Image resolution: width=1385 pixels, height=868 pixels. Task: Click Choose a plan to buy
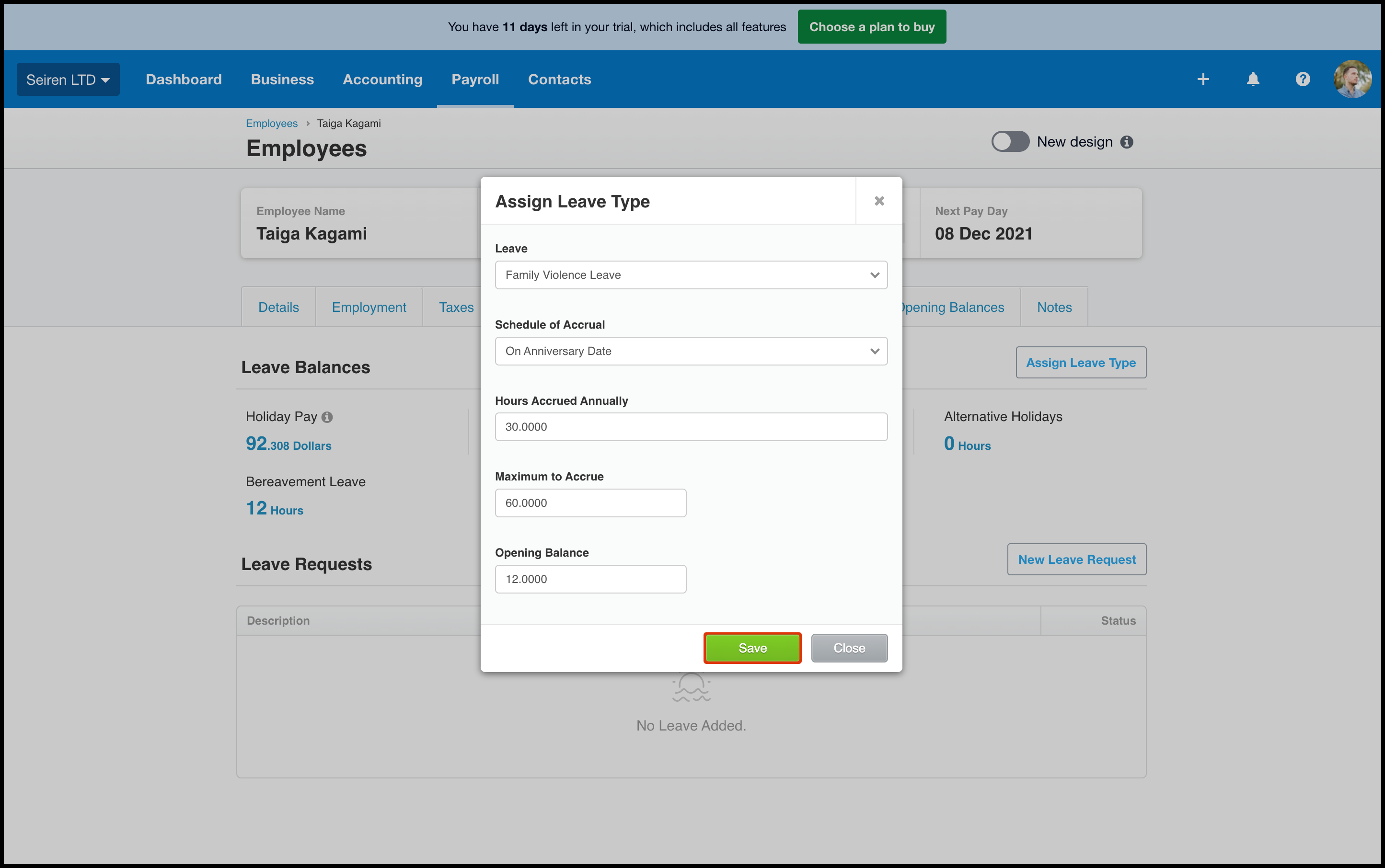point(872,27)
